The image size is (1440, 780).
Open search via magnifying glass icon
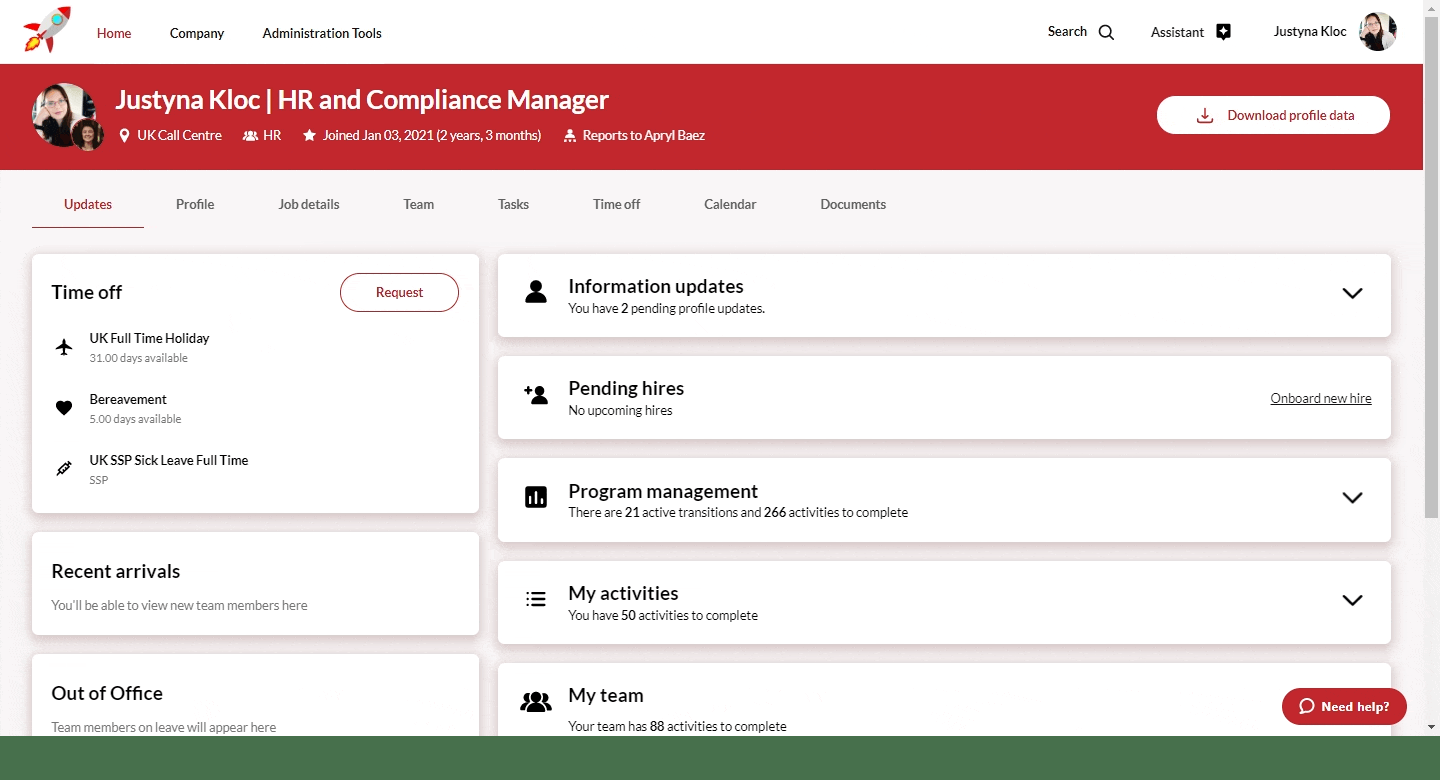point(1106,32)
